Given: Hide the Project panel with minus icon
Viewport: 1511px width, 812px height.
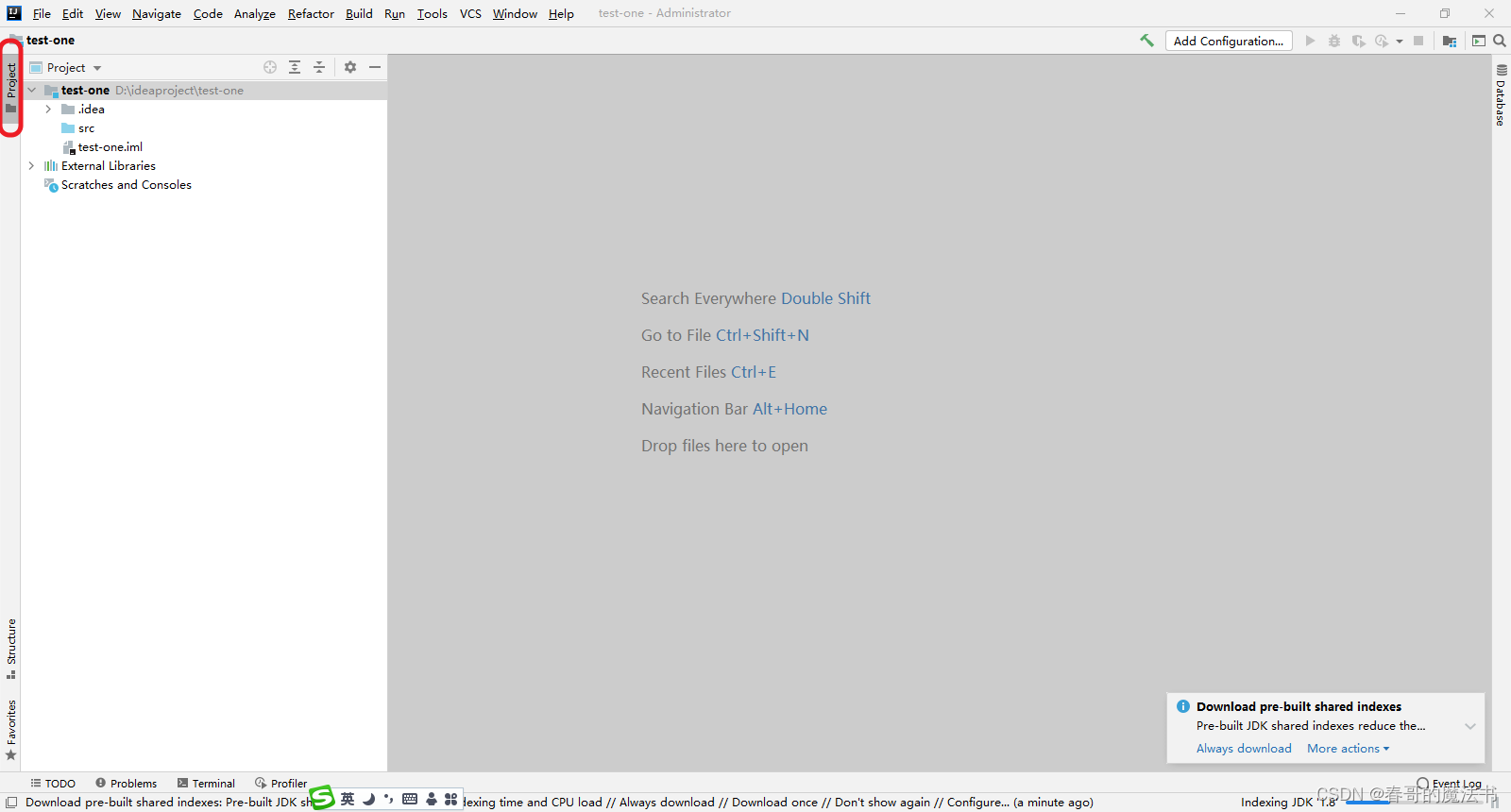Looking at the screenshot, I should point(375,67).
